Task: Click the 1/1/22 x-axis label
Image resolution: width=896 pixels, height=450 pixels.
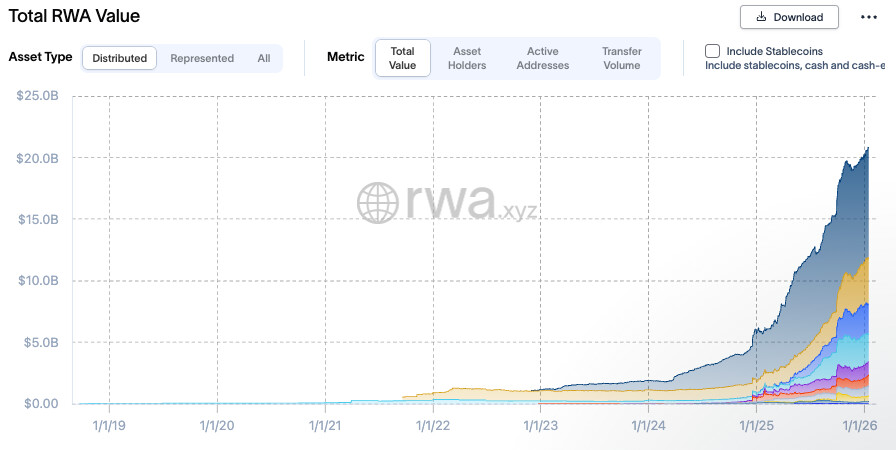Action: (433, 425)
